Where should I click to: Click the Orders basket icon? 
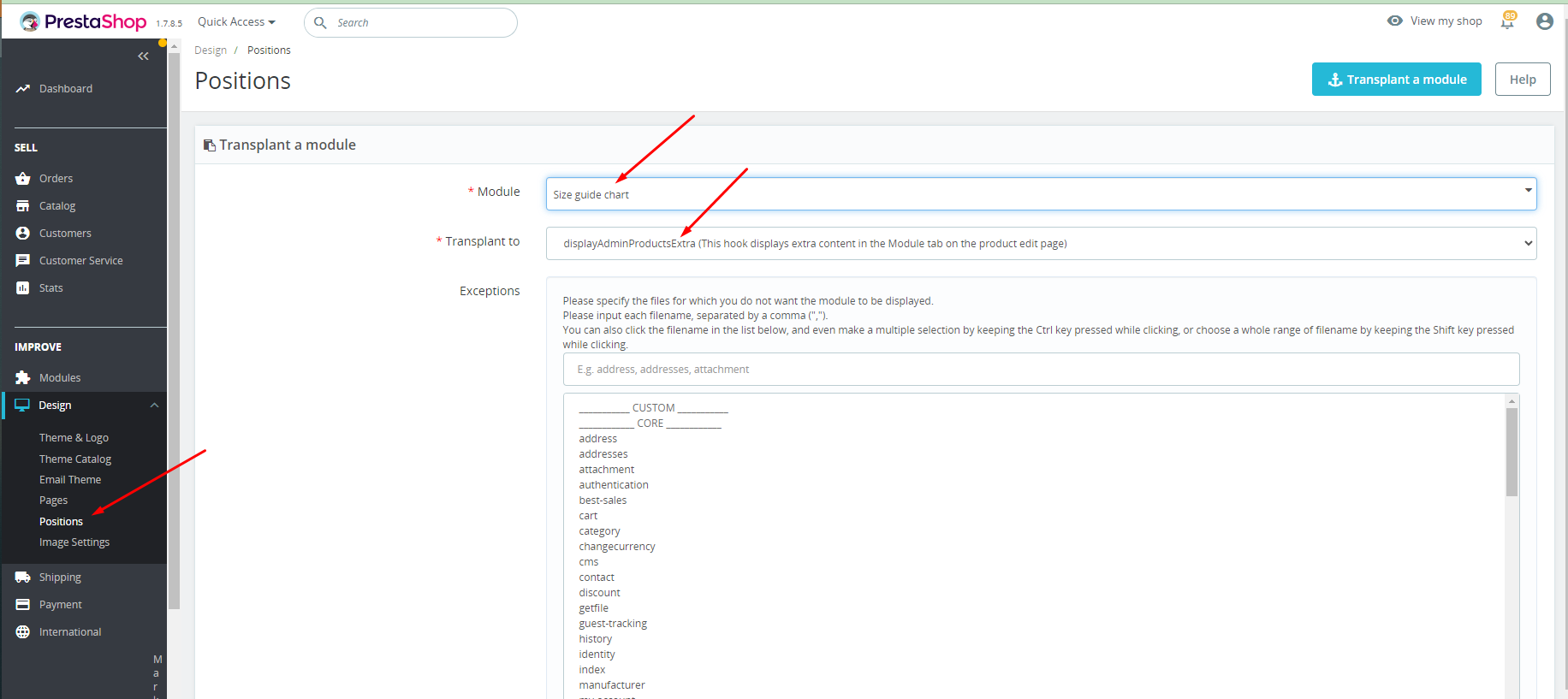pos(23,179)
